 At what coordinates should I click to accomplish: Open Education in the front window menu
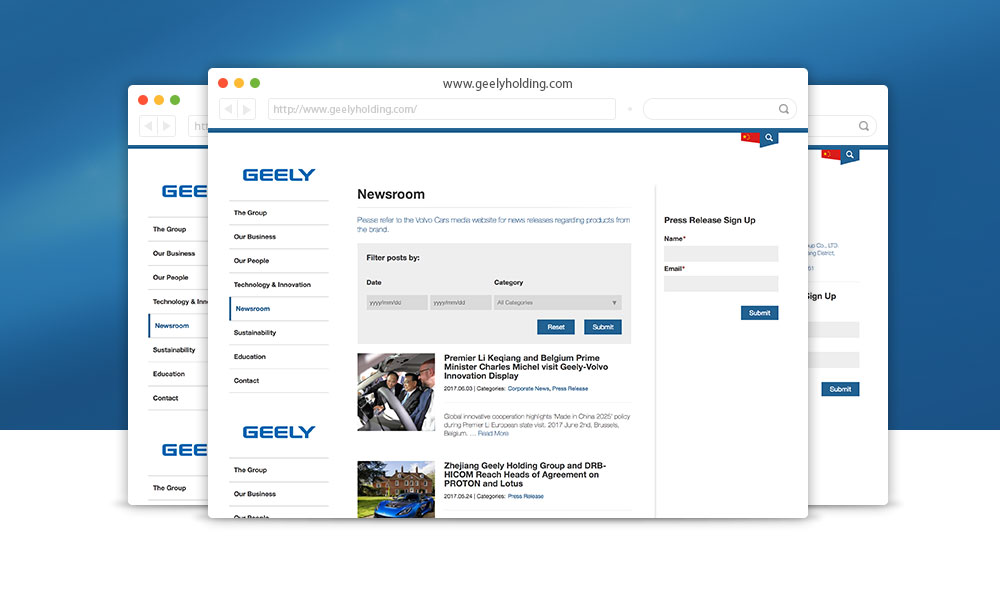(249, 357)
